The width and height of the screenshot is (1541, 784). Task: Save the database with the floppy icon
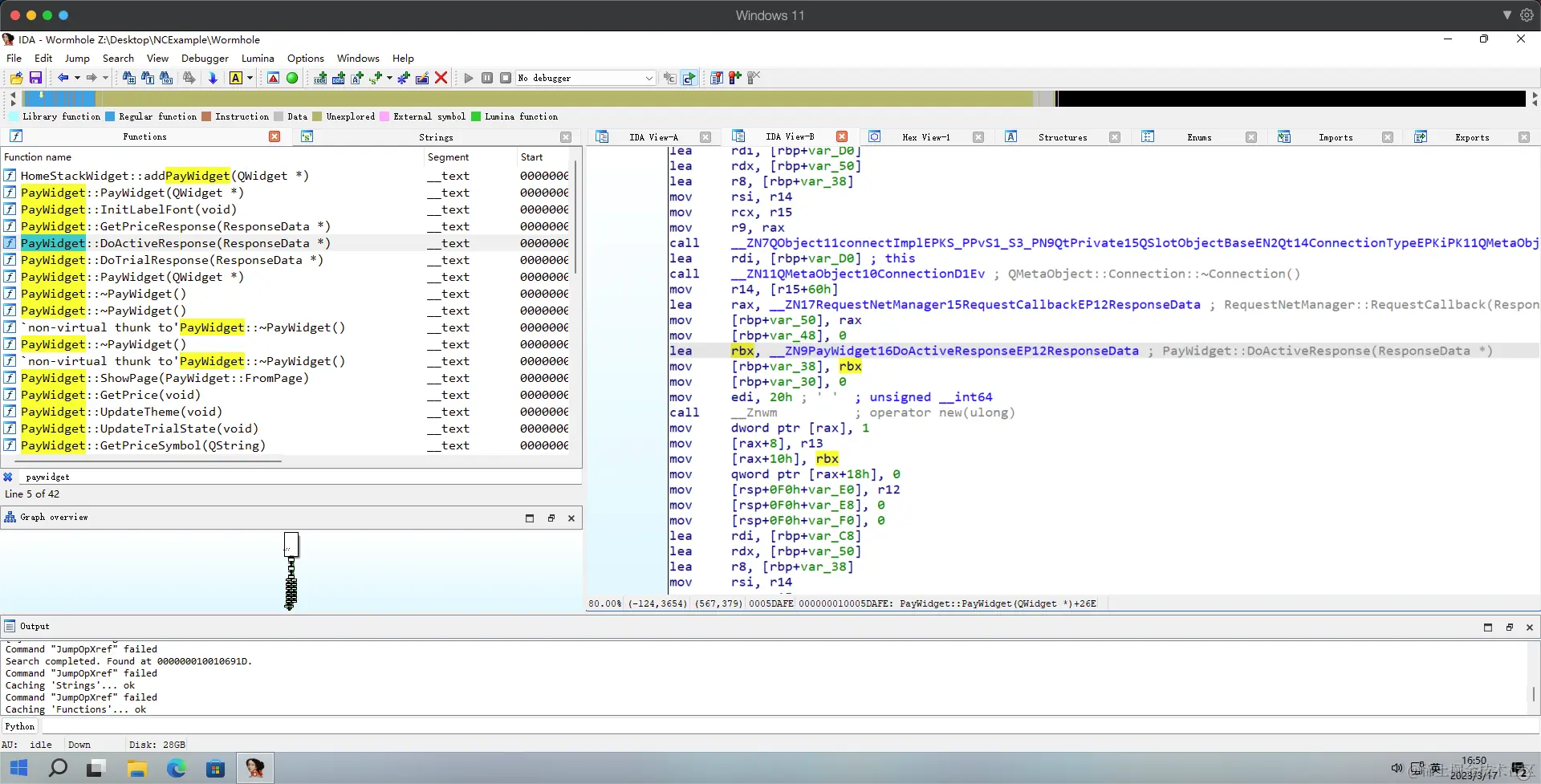coord(35,78)
